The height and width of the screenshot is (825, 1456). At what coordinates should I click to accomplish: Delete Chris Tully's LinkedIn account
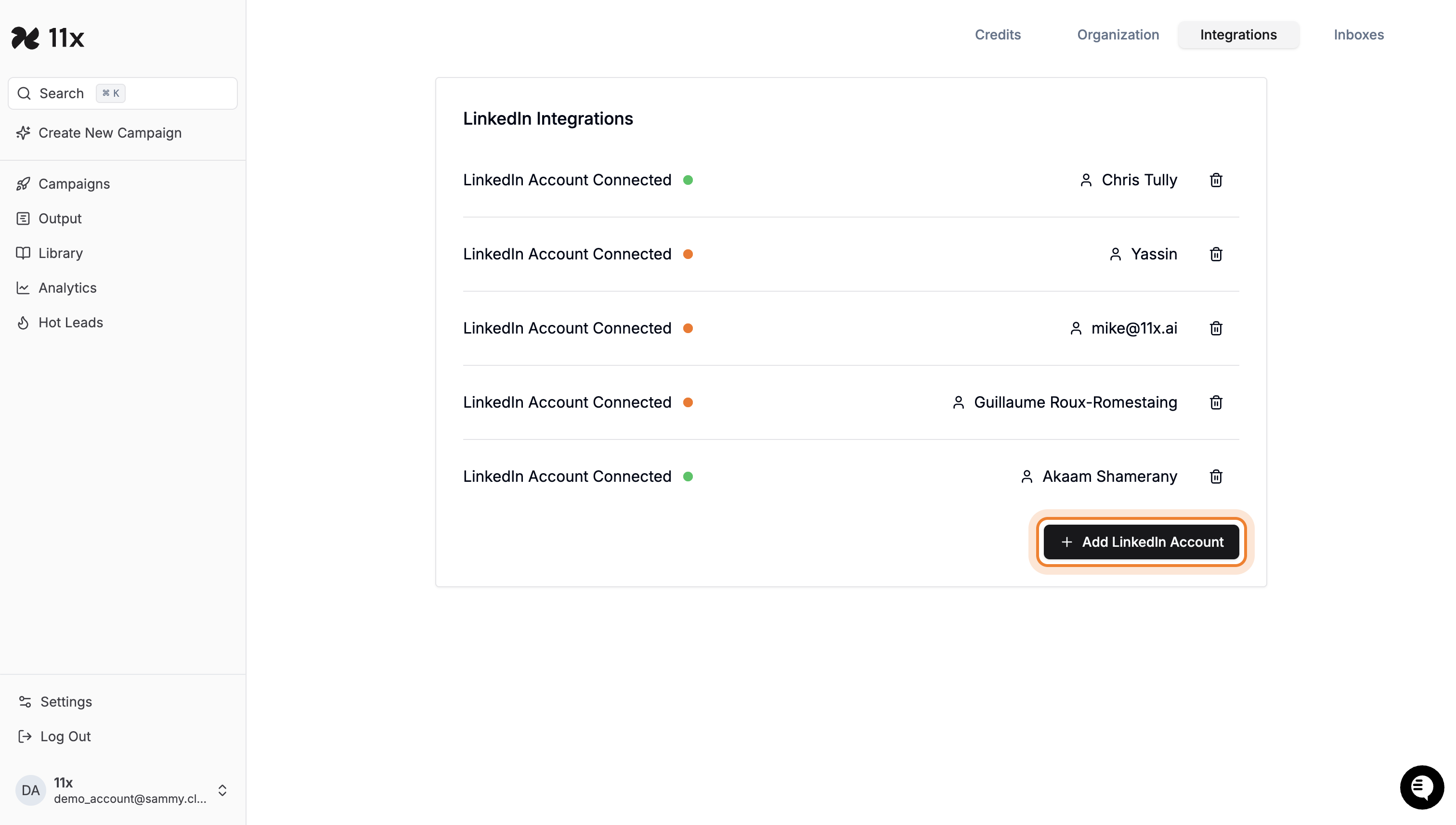coord(1216,180)
